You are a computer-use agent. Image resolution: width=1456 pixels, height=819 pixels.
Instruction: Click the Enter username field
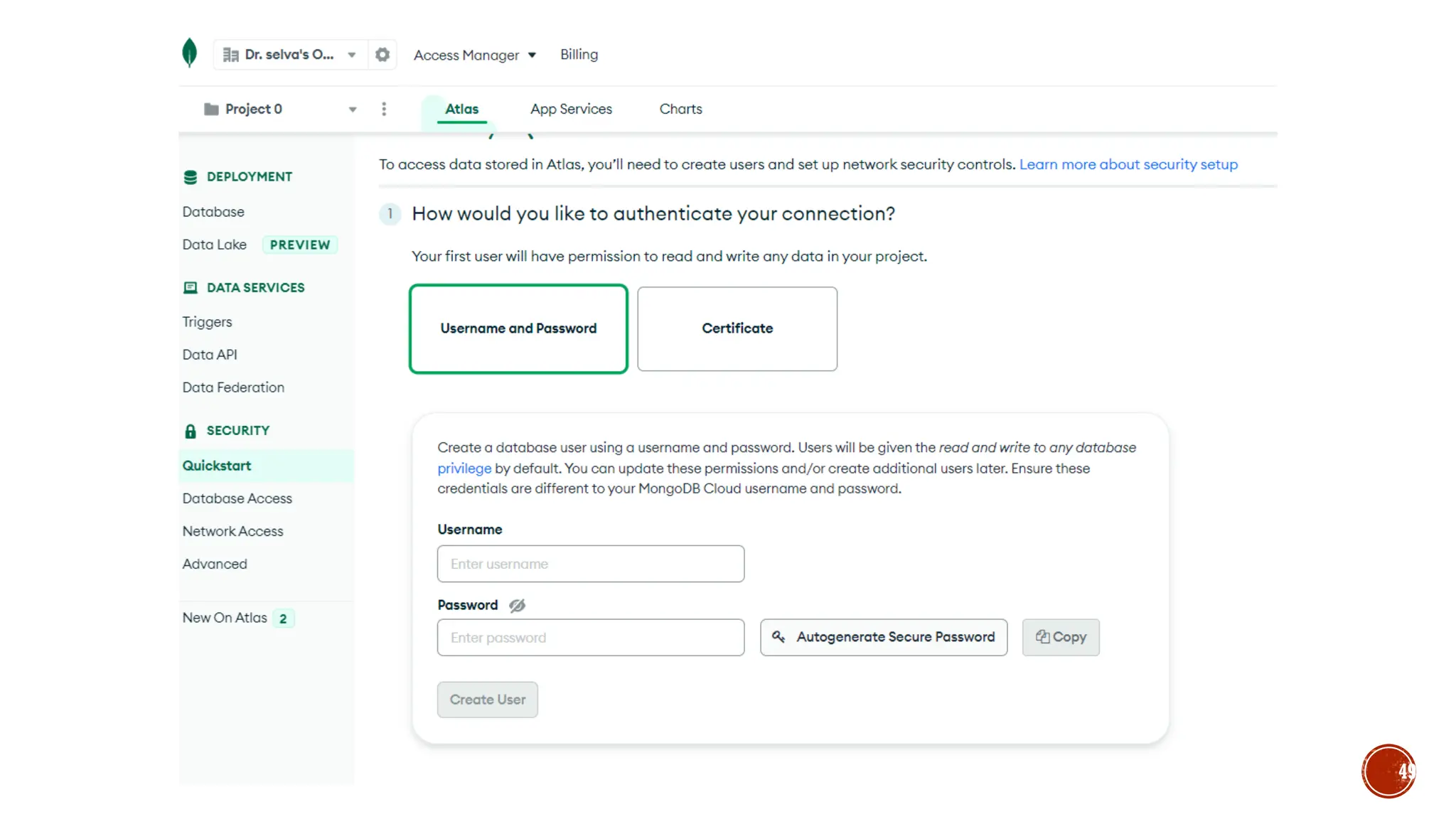590,564
